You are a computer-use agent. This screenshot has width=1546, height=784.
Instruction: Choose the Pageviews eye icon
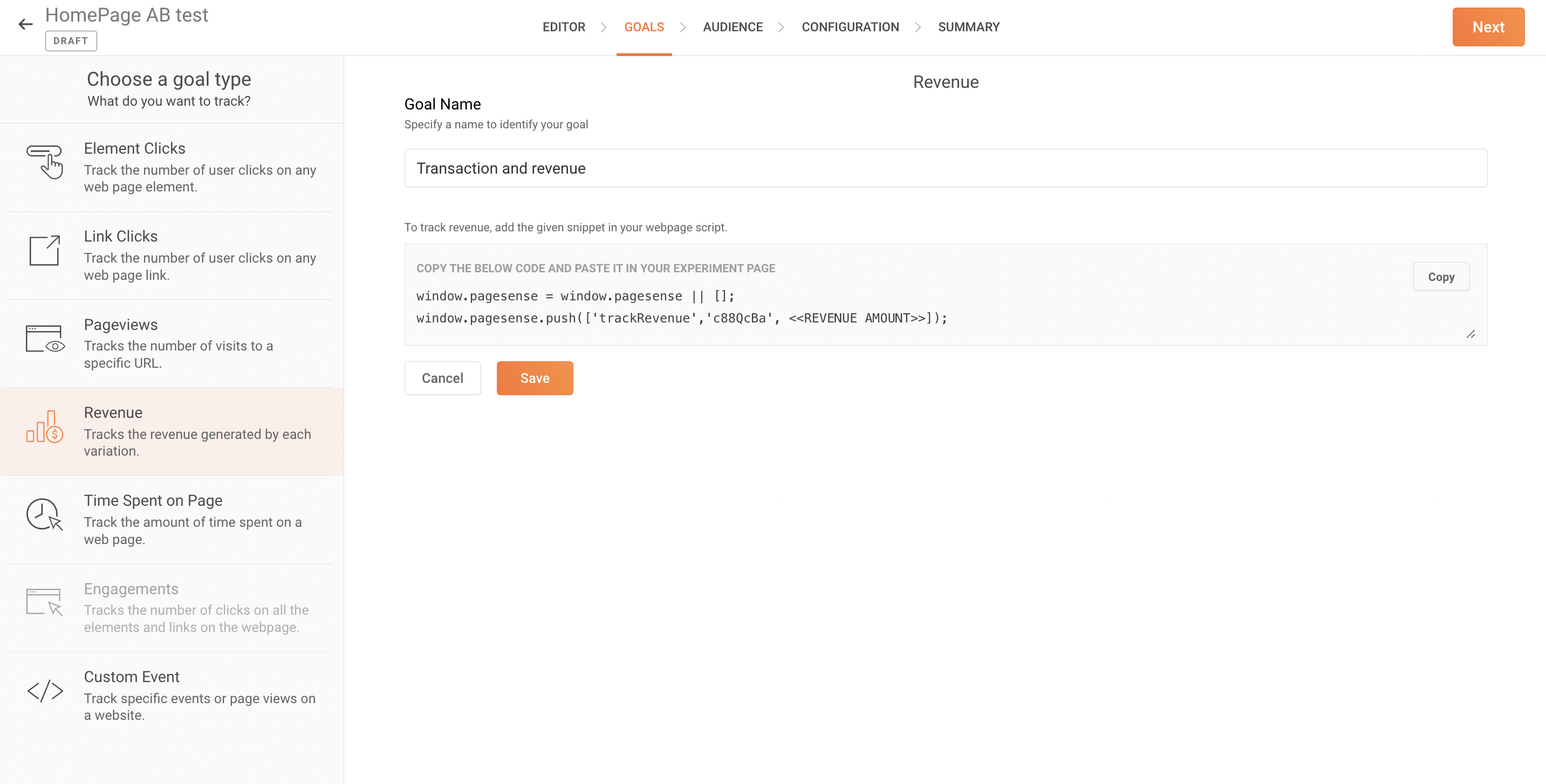click(45, 339)
